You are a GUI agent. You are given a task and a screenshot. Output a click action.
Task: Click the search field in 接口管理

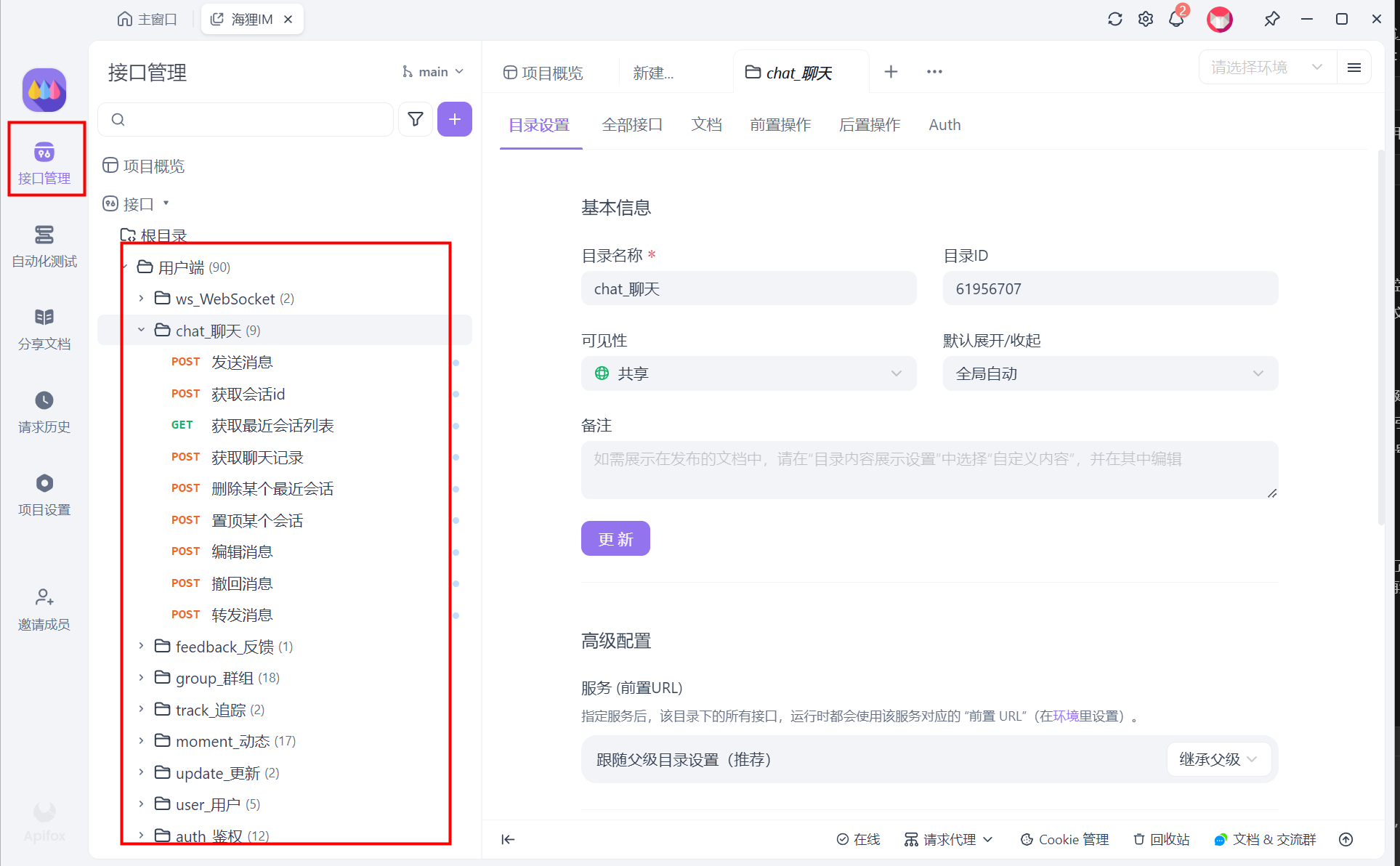tap(246, 119)
